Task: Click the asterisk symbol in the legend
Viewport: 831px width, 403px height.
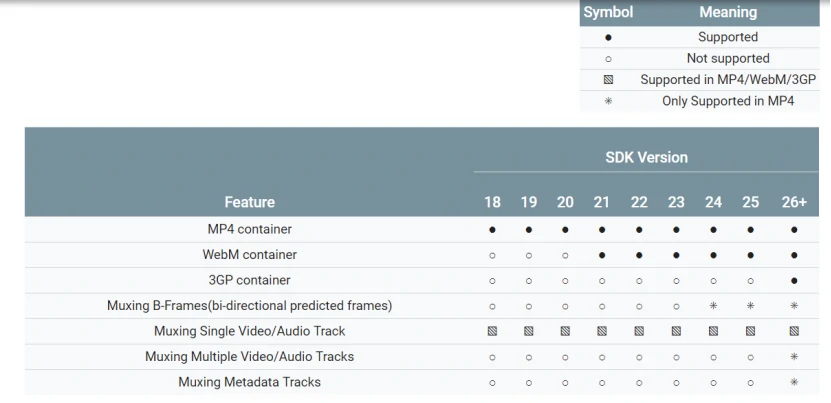Action: [x=608, y=101]
